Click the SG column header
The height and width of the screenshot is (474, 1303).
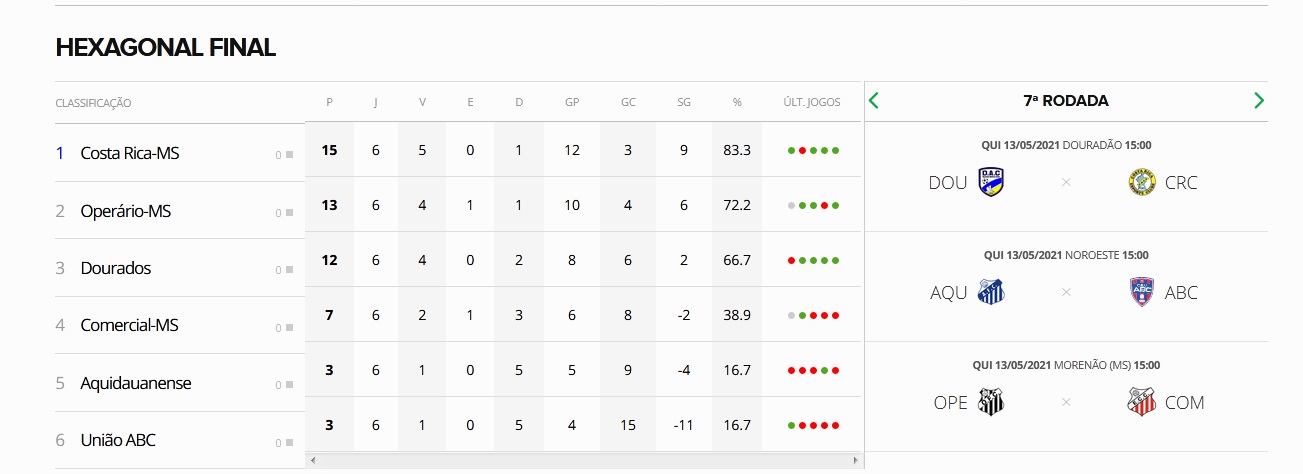click(x=684, y=102)
